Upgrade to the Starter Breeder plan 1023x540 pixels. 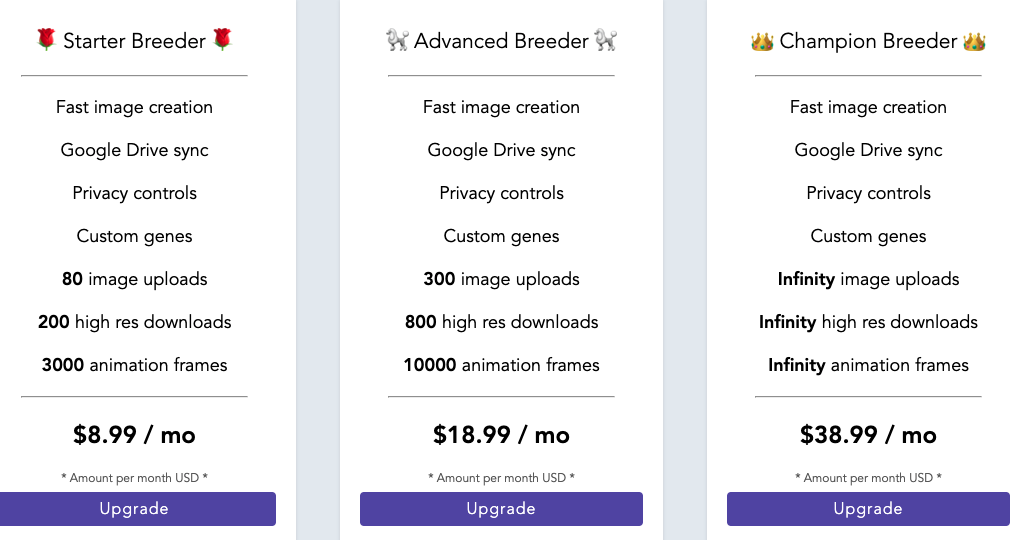134,509
